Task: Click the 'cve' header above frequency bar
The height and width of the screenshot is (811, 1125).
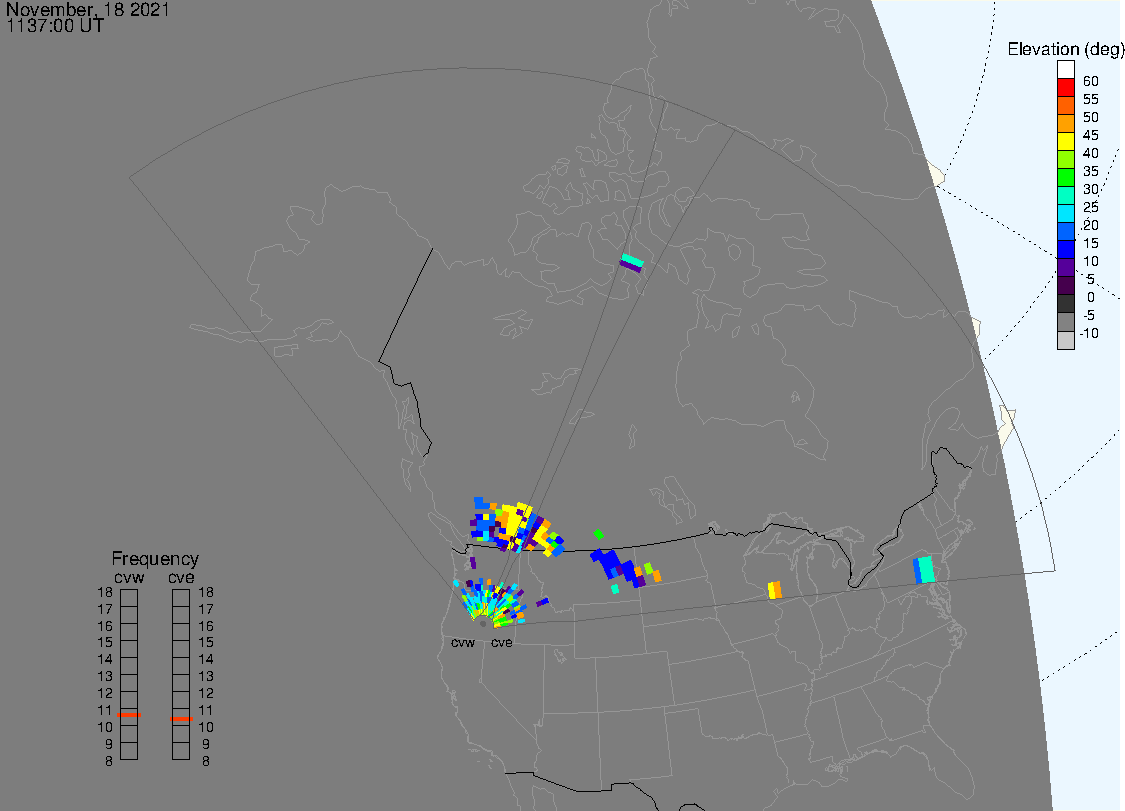Action: click(x=182, y=578)
